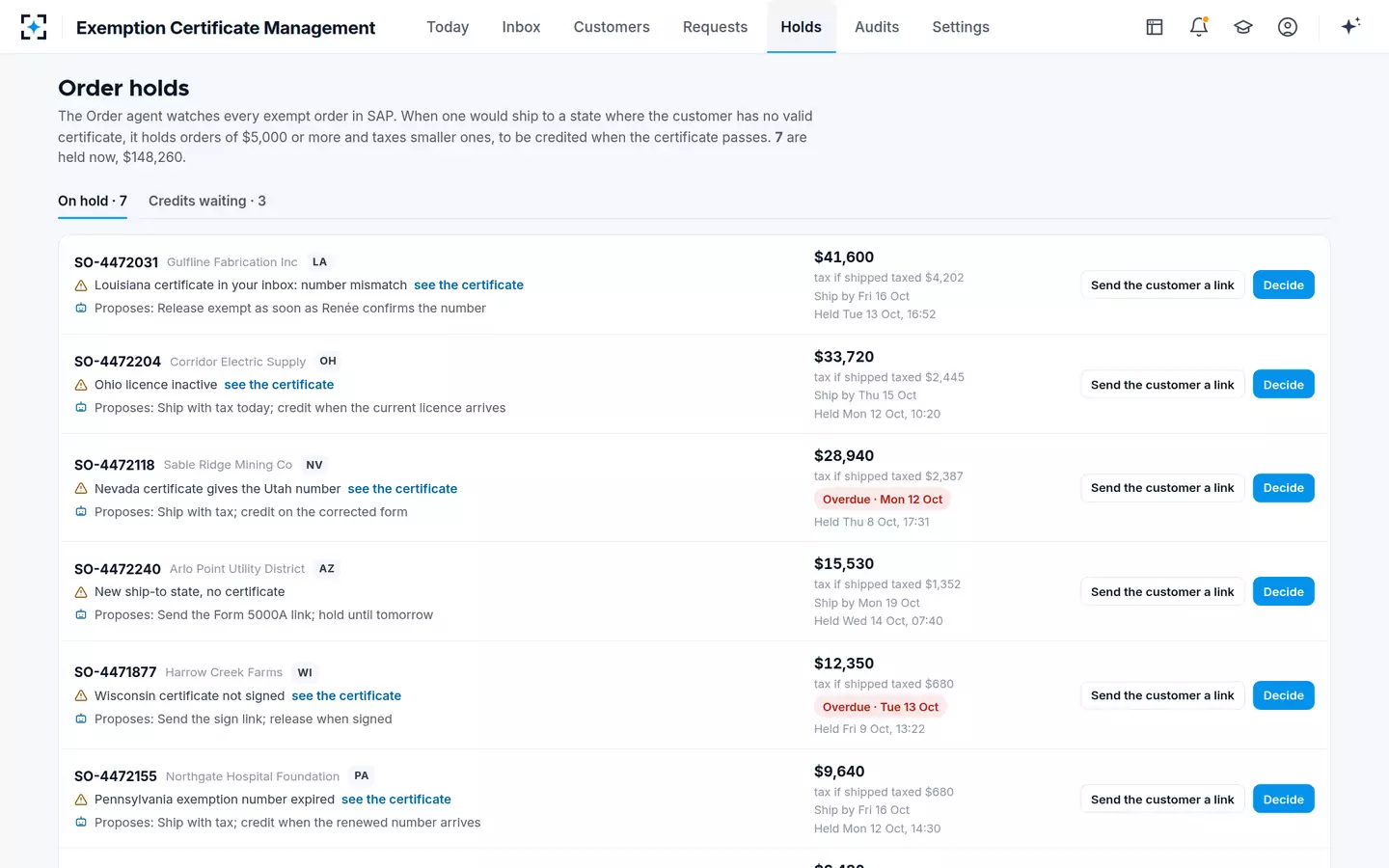Open the Requests tab

coord(715,27)
